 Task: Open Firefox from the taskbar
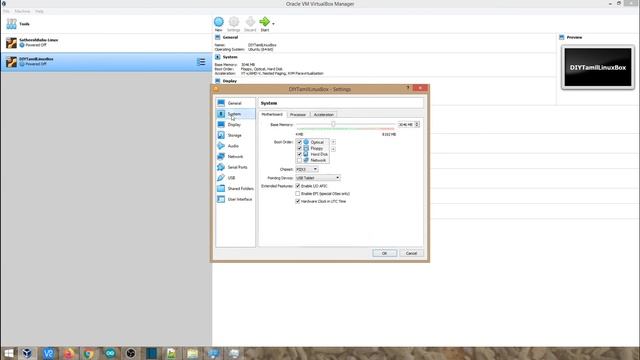coord(69,353)
